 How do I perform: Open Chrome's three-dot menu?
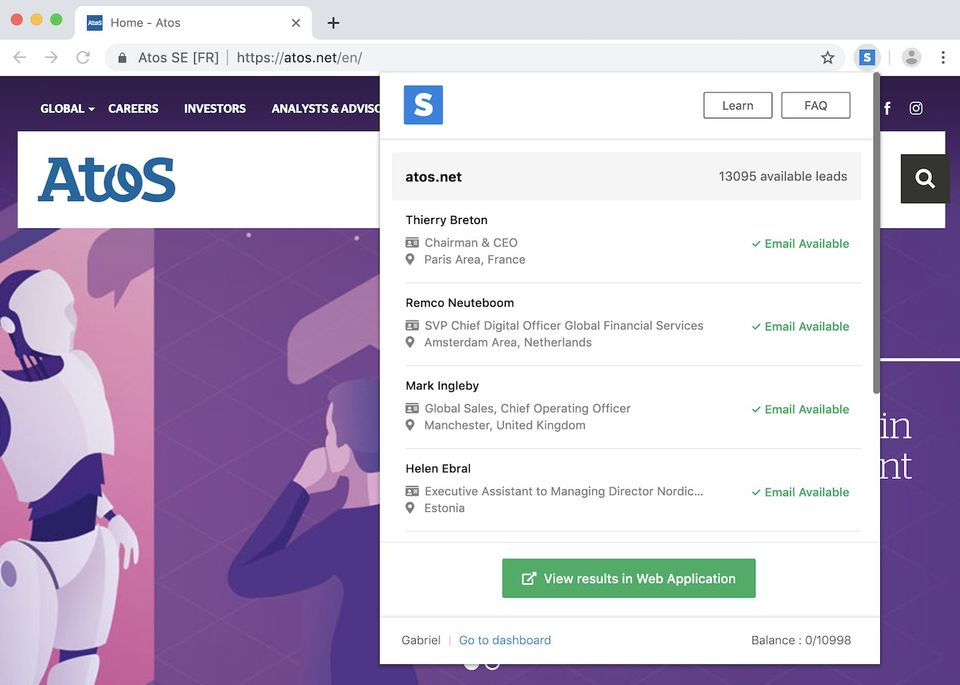943,58
